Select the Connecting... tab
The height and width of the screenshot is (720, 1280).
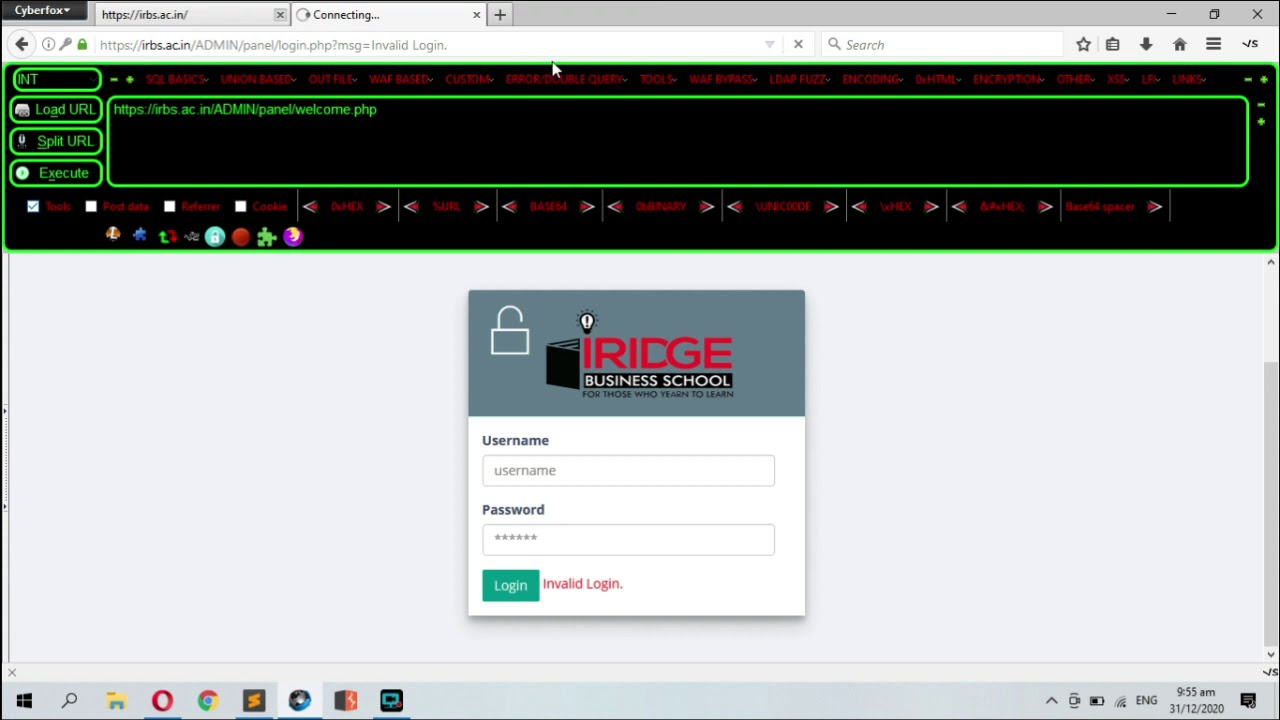click(x=388, y=14)
